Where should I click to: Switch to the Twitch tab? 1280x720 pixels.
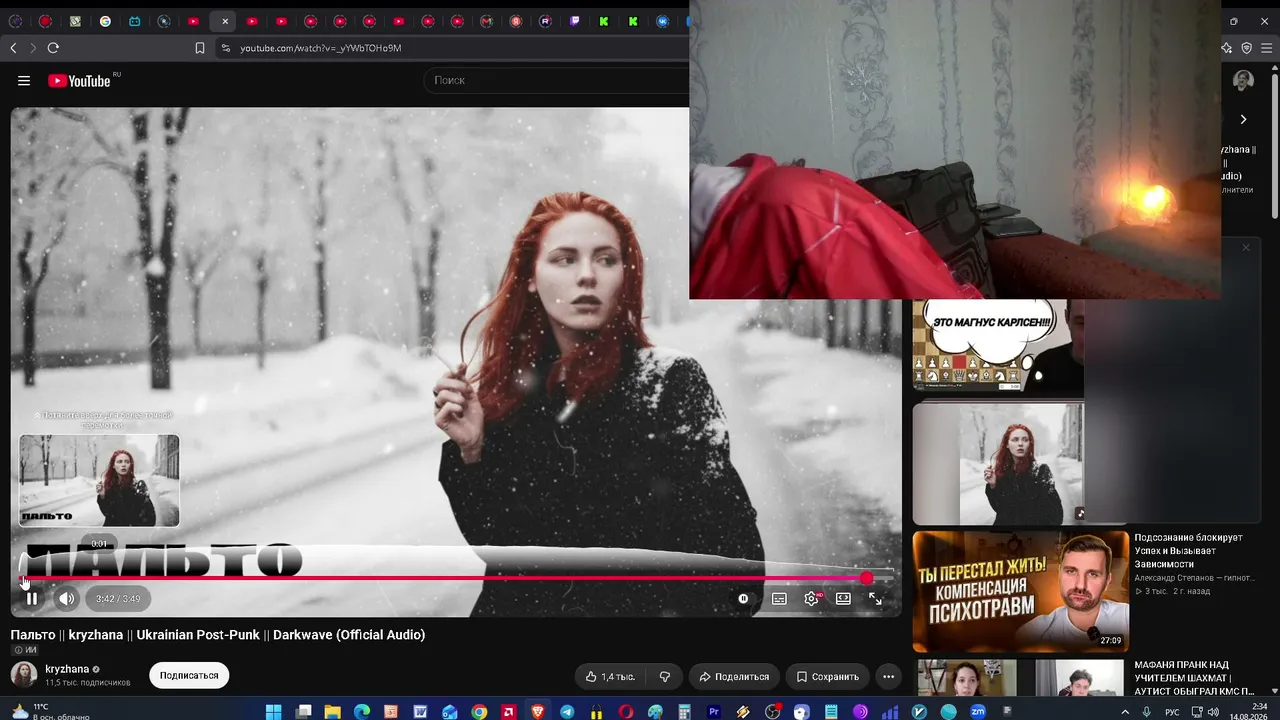(x=575, y=21)
